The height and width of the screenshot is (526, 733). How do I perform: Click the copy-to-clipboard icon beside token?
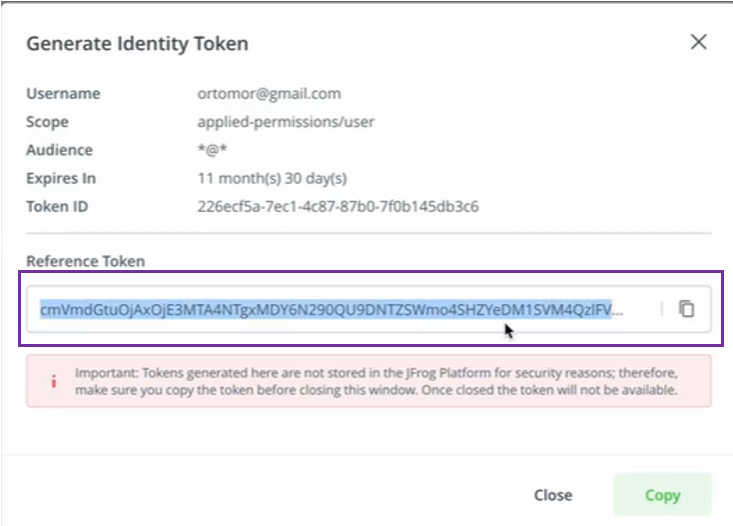click(x=686, y=309)
